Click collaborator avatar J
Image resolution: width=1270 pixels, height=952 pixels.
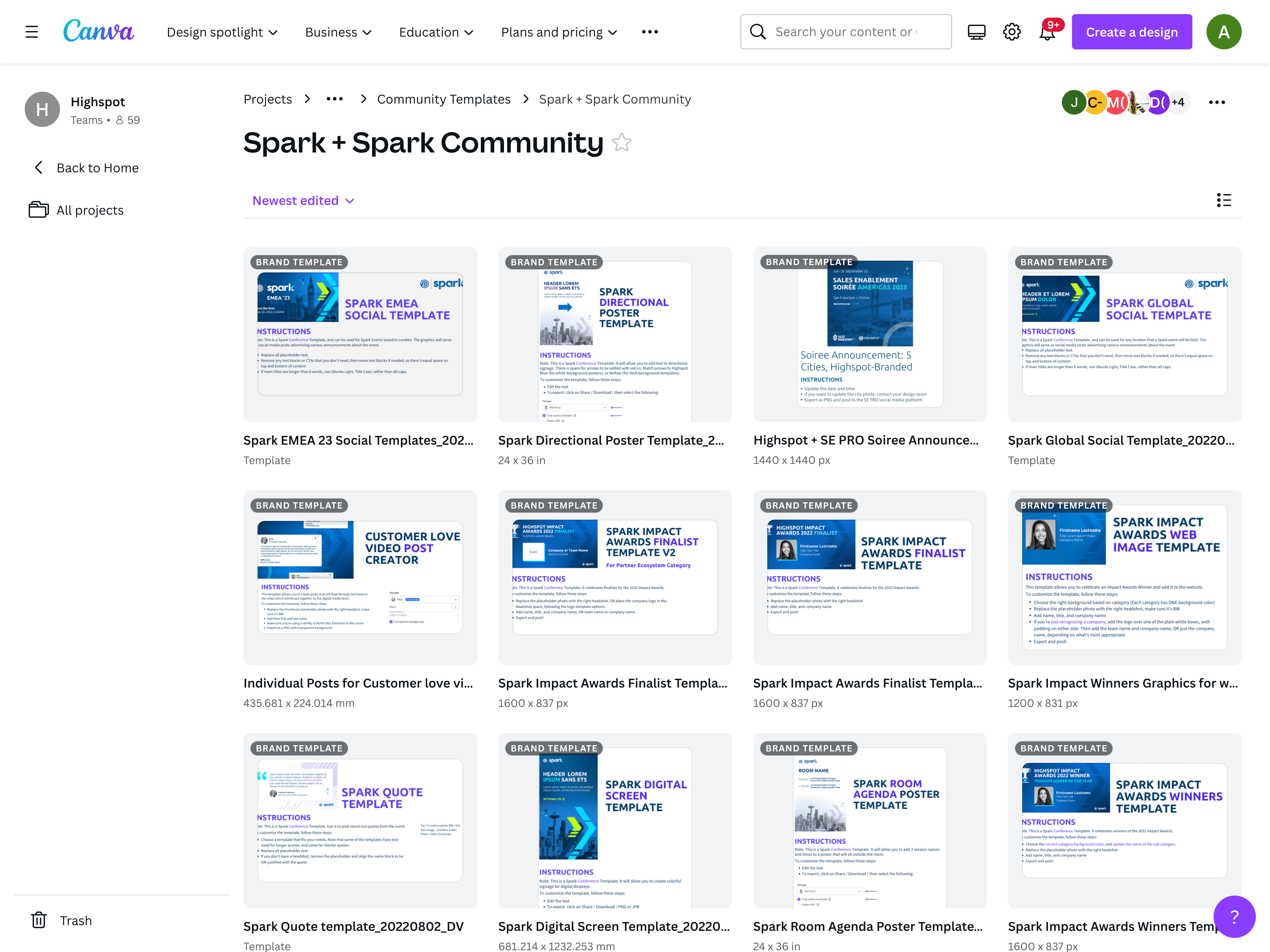pyautogui.click(x=1074, y=103)
